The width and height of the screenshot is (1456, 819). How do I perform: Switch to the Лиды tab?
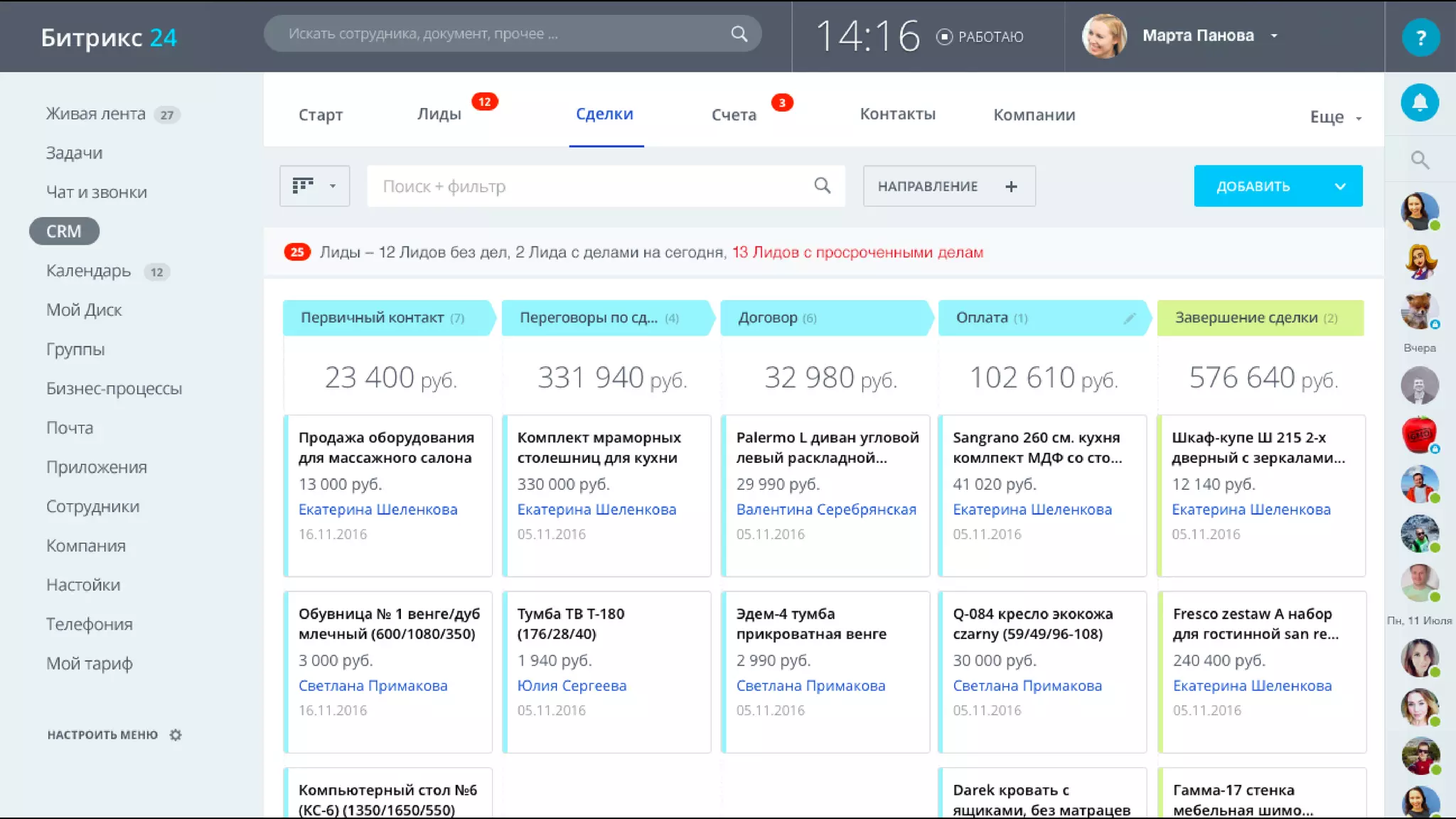point(439,114)
